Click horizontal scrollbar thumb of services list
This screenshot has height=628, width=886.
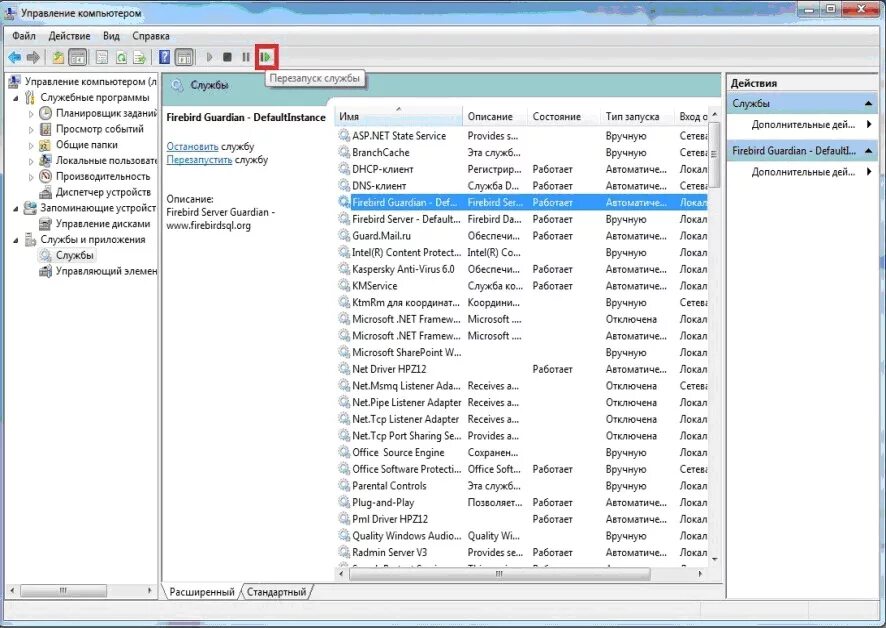click(500, 574)
